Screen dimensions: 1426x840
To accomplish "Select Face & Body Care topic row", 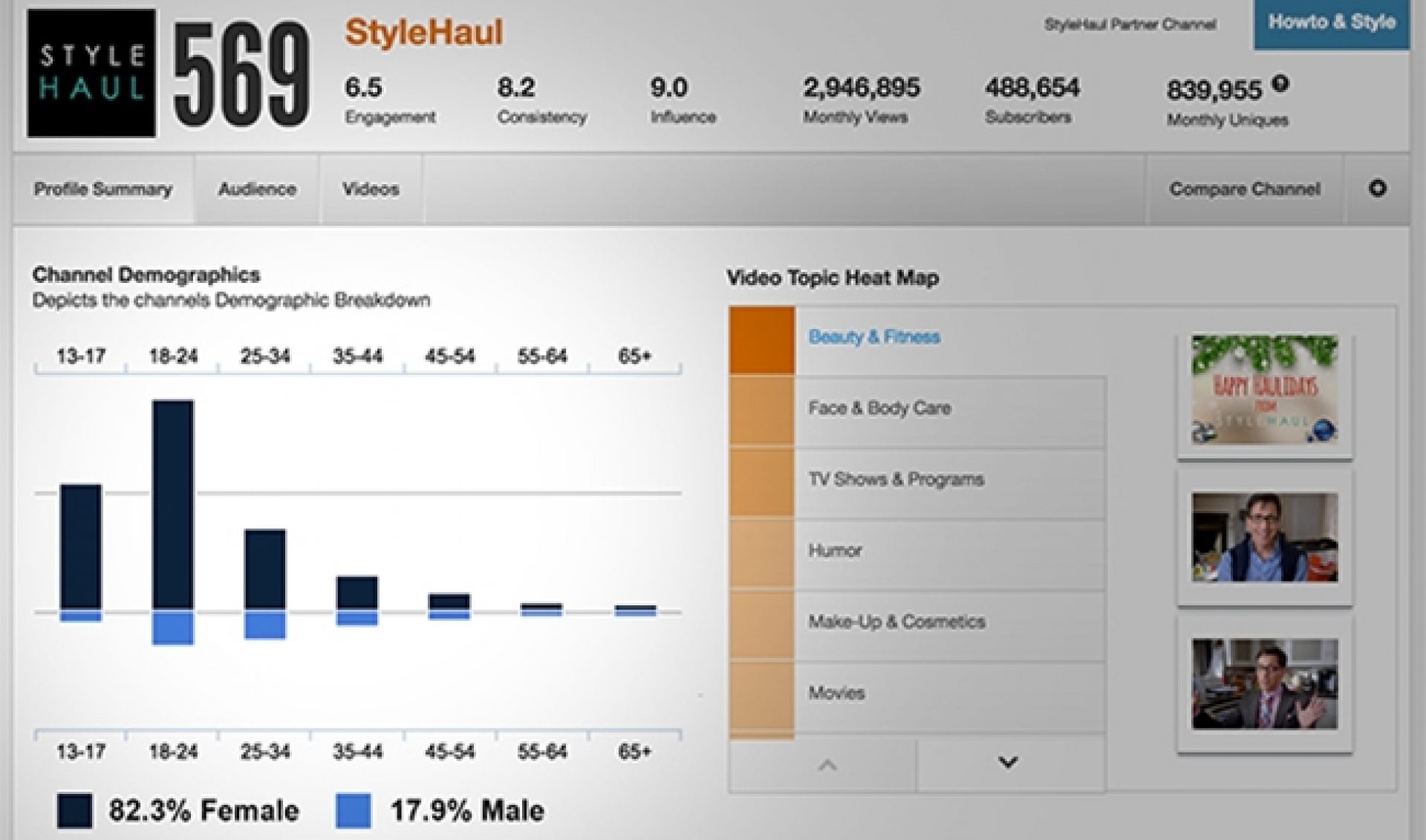I will click(880, 408).
